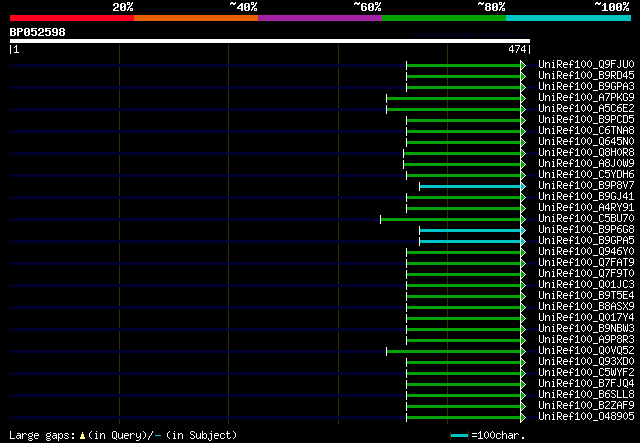Select the UniRef100_B9RD45 hit label
The image size is (640, 443).
tap(586, 76)
